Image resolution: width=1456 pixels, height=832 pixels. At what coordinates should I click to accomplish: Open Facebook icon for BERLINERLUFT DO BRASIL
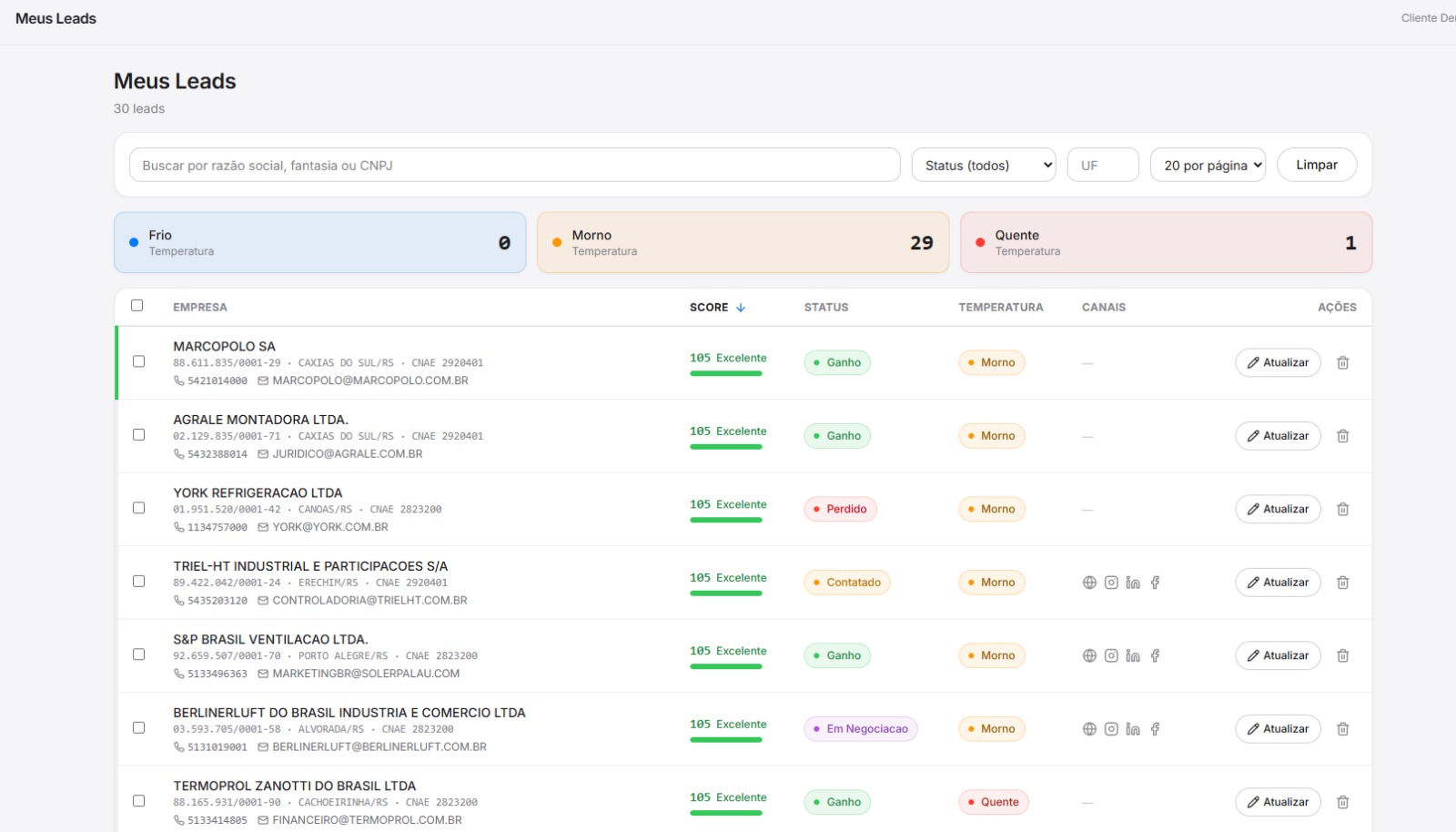click(x=1155, y=729)
